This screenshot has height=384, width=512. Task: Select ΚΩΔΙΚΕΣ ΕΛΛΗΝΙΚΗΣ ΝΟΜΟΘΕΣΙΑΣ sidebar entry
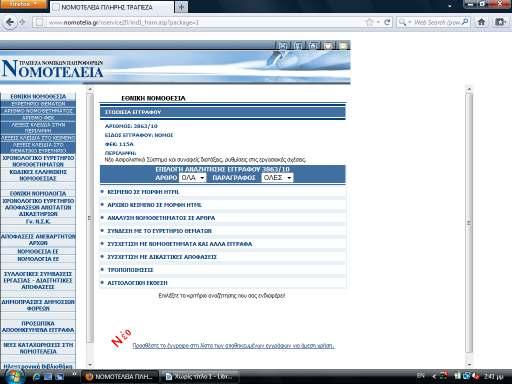click(38, 175)
